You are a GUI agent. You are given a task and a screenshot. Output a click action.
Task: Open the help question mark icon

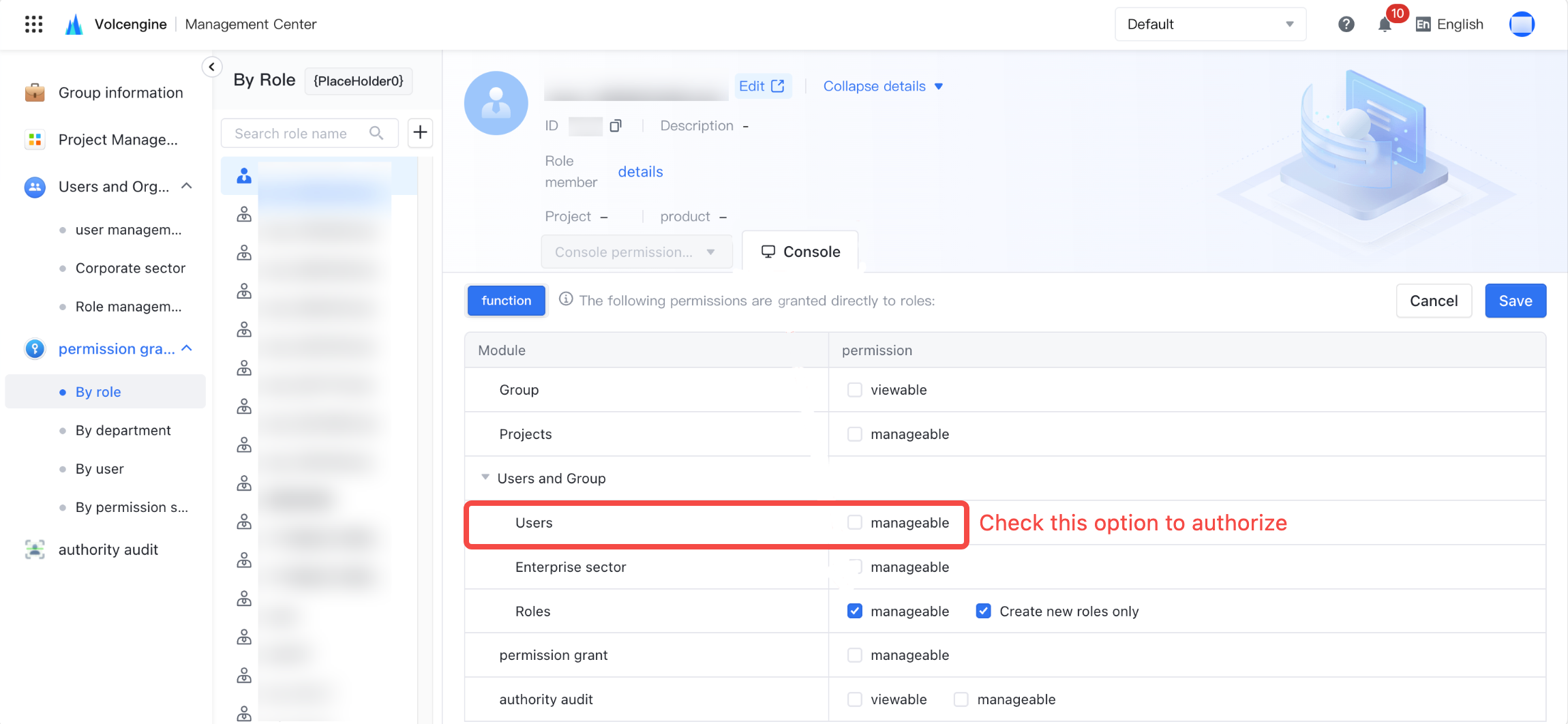click(x=1346, y=25)
